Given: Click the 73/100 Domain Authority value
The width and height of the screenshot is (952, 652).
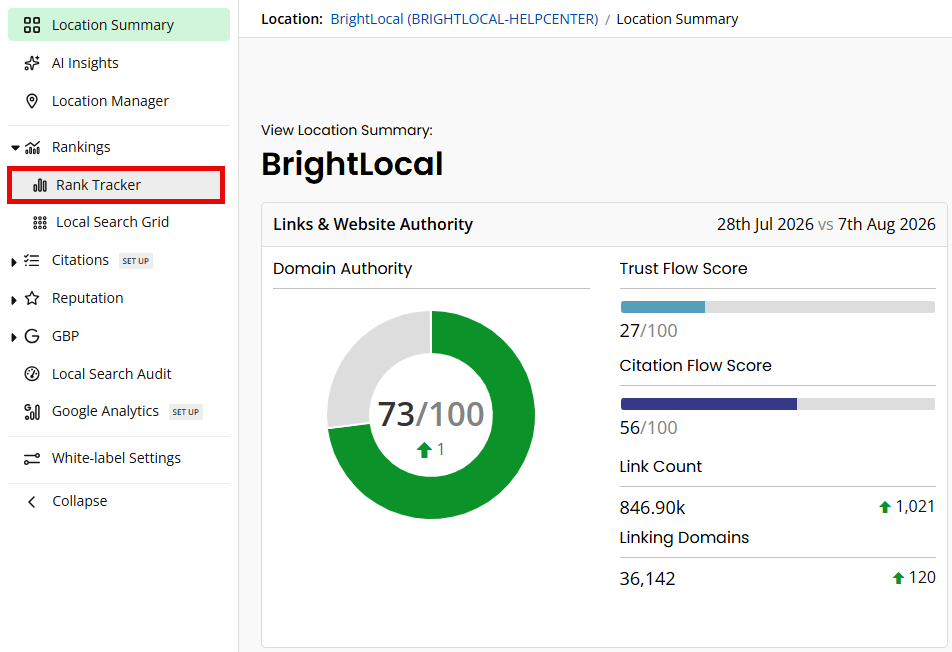Looking at the screenshot, I should pyautogui.click(x=431, y=414).
